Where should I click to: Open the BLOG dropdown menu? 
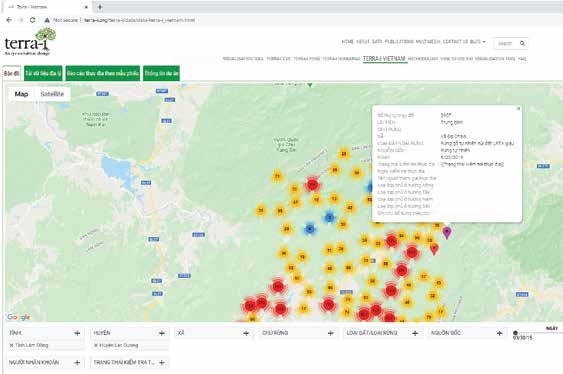[478, 42]
